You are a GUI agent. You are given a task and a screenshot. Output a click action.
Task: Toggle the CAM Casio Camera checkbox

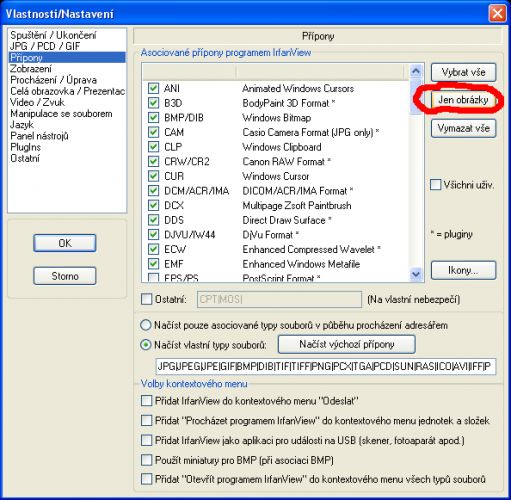click(153, 132)
